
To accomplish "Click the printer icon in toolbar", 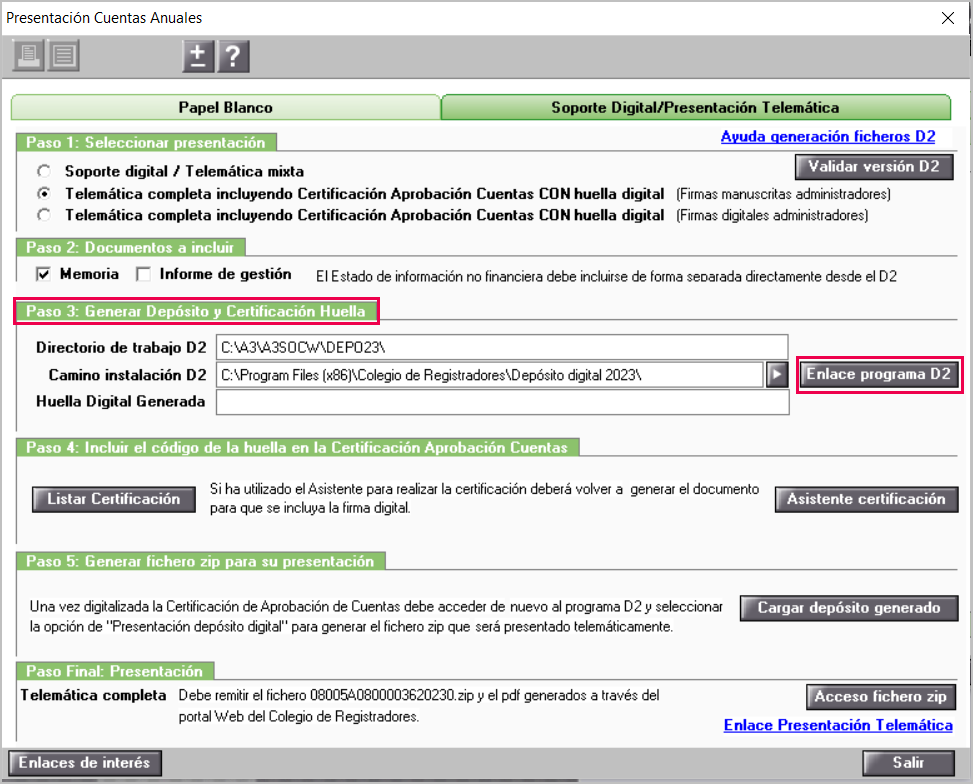I will pos(28,56).
